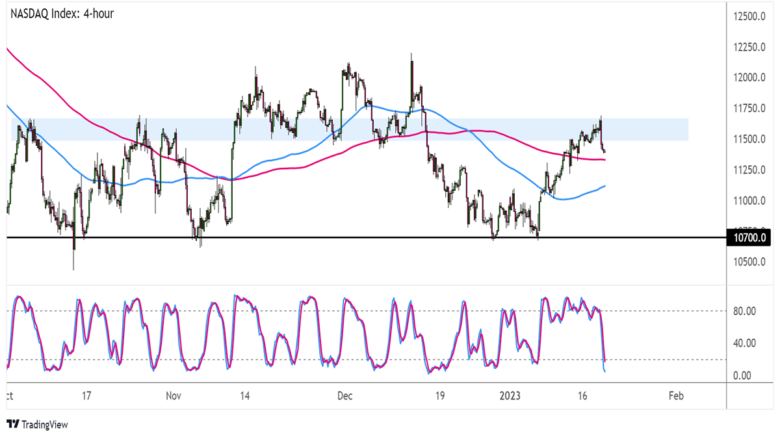Click the 10500.0 price axis label
The height and width of the screenshot is (439, 780).
(x=747, y=263)
